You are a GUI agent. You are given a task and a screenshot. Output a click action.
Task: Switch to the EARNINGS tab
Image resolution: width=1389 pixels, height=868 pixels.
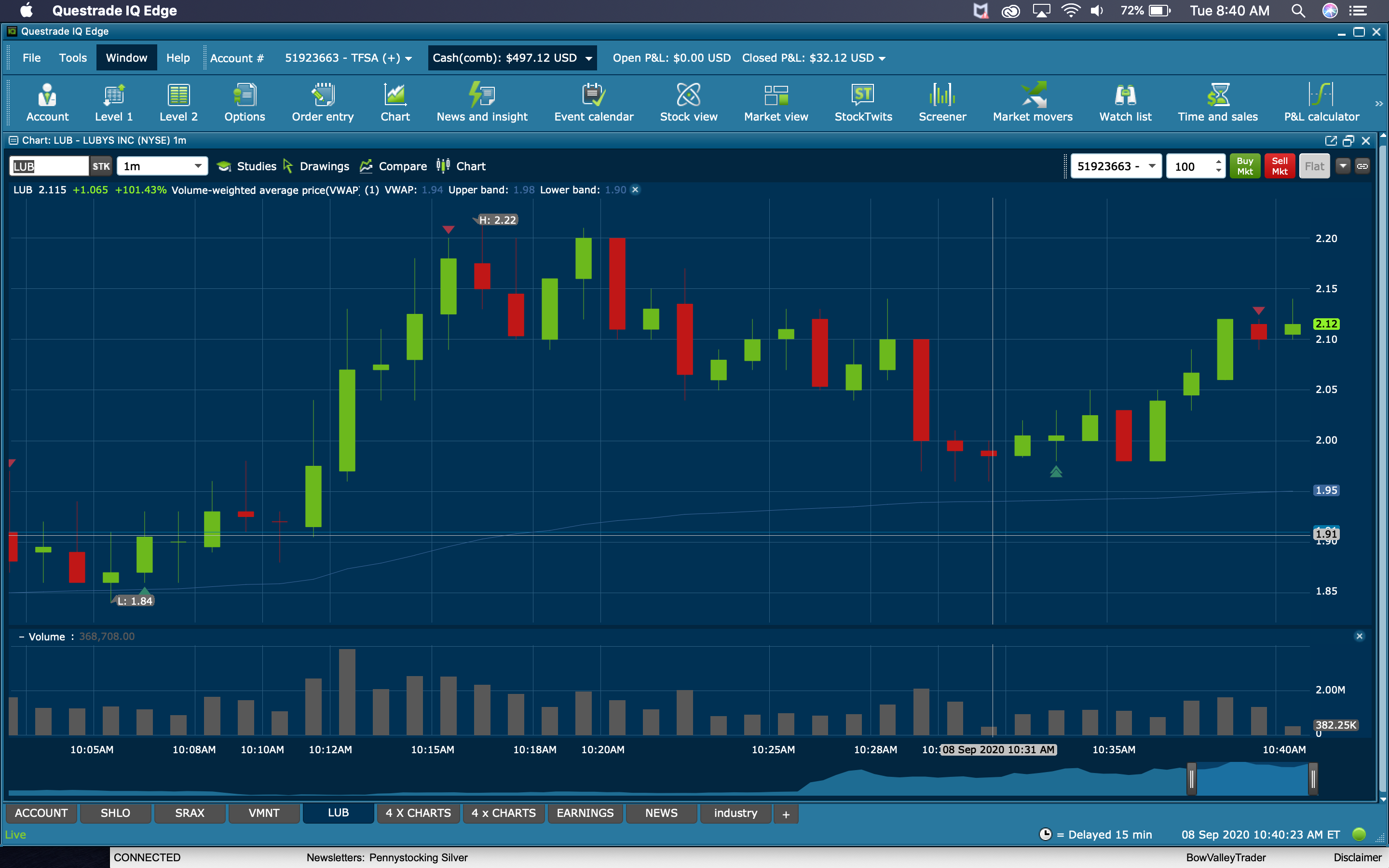(585, 813)
